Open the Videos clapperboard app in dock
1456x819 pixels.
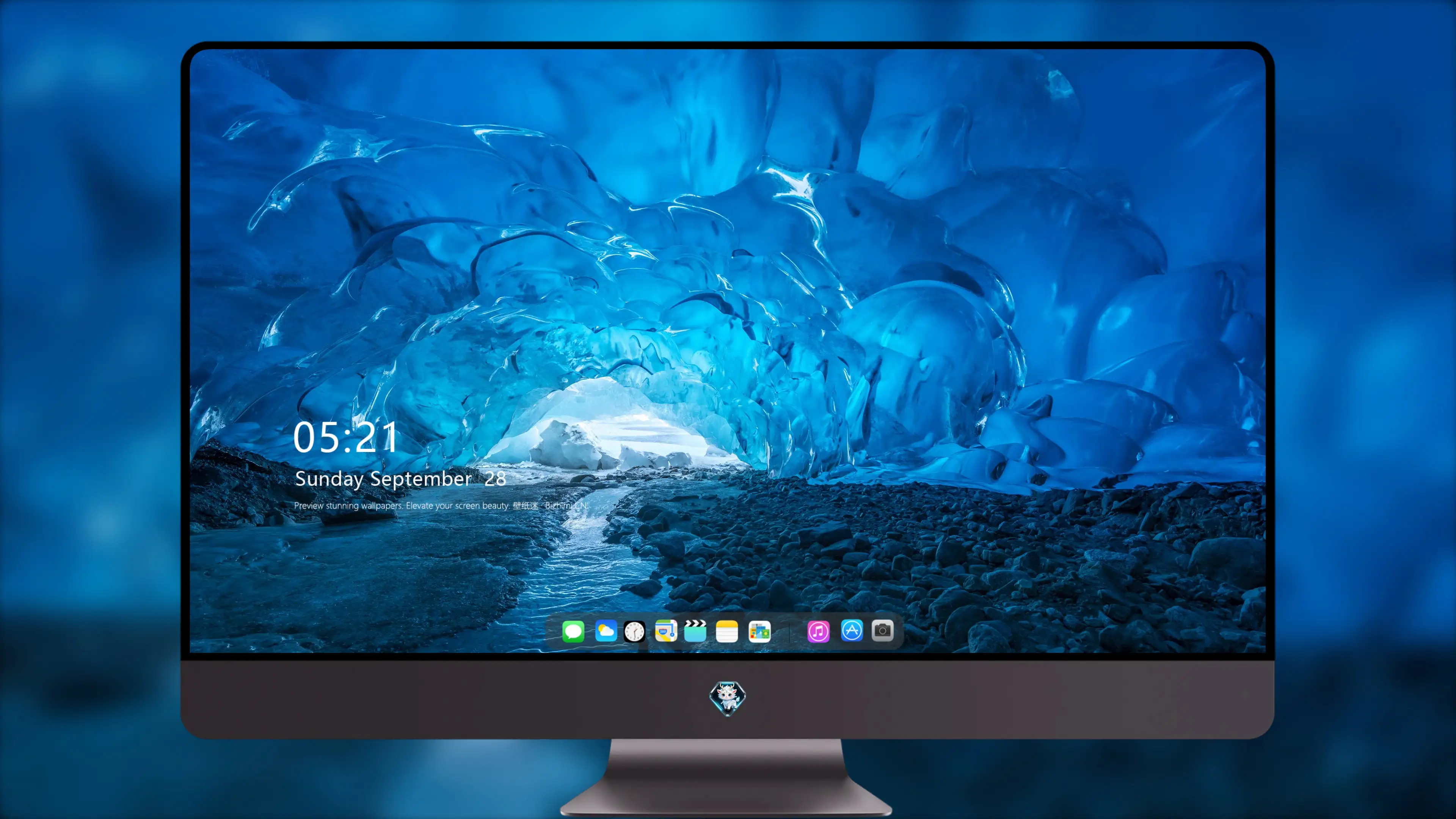695,631
